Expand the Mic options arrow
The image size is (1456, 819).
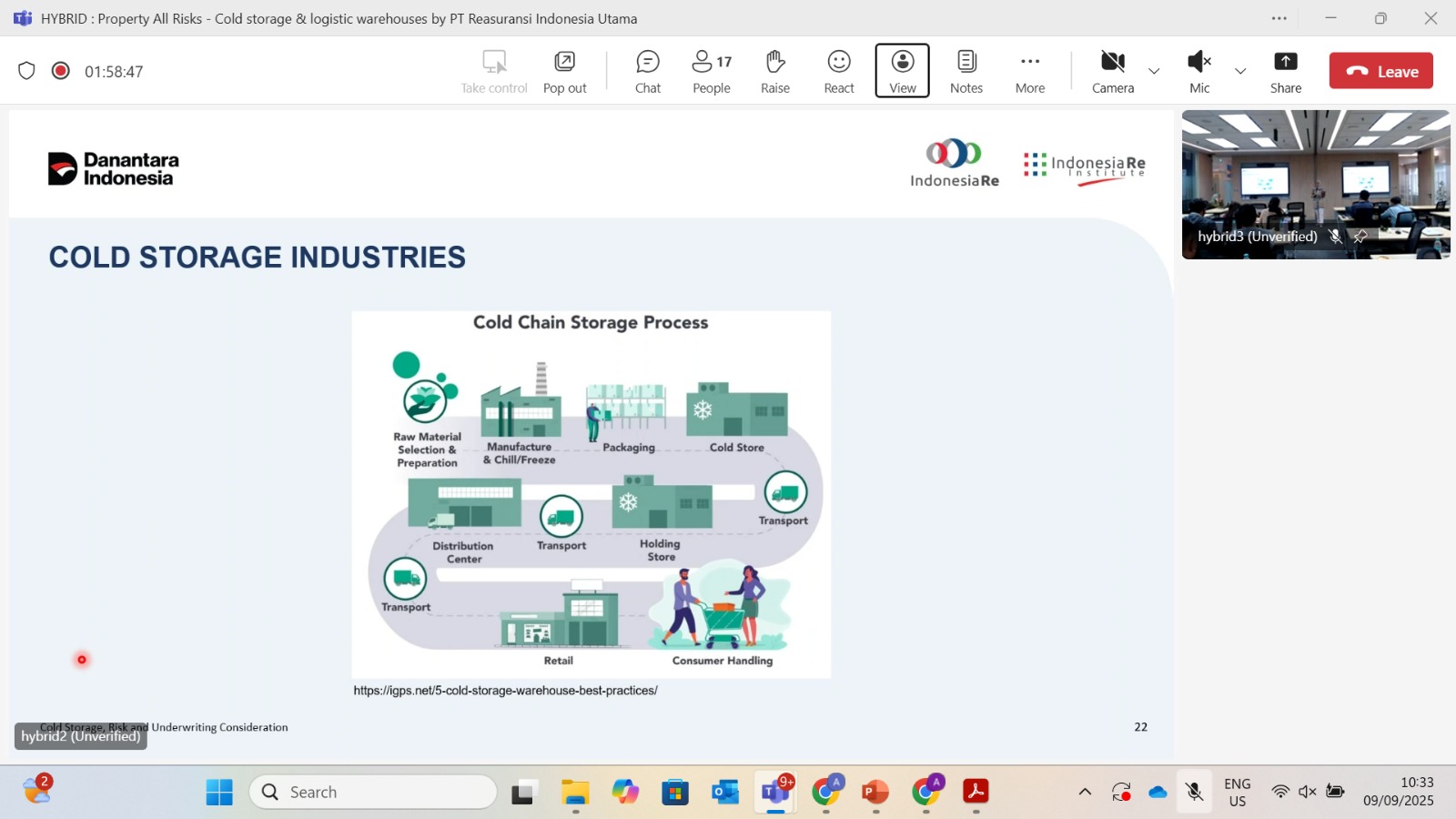click(x=1240, y=71)
